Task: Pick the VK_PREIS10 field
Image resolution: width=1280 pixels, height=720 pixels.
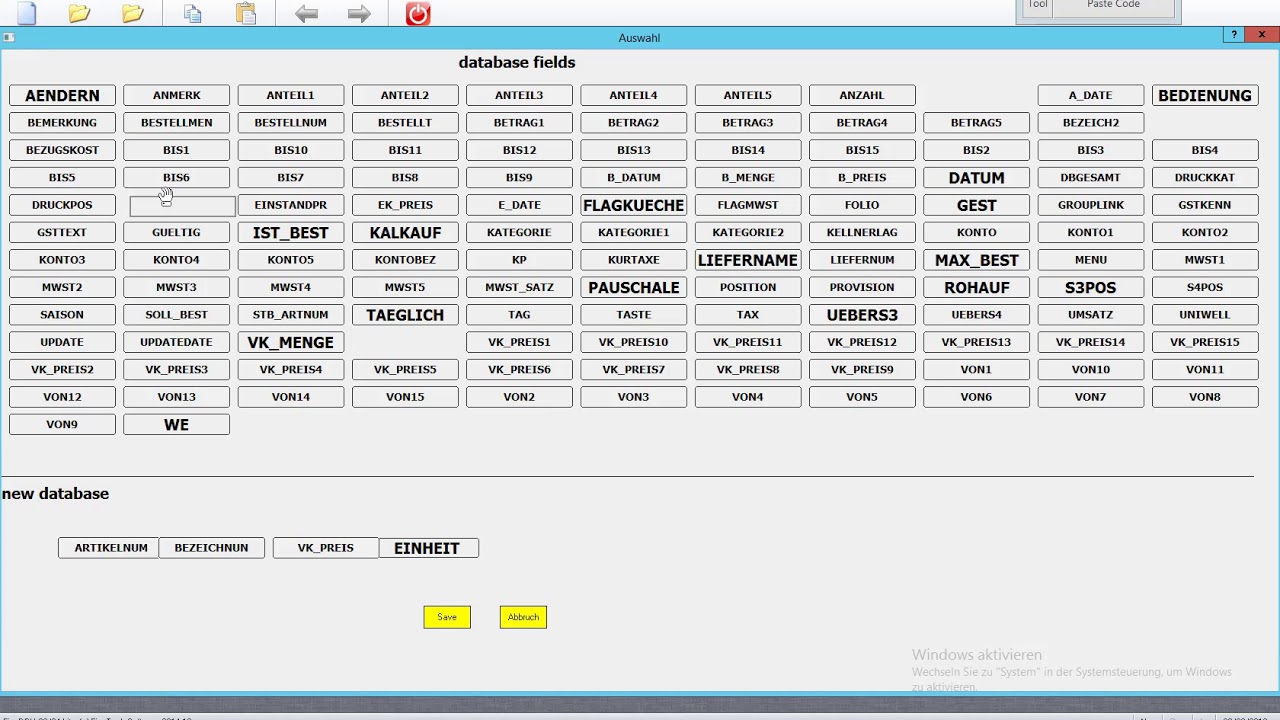Action: pyautogui.click(x=634, y=342)
